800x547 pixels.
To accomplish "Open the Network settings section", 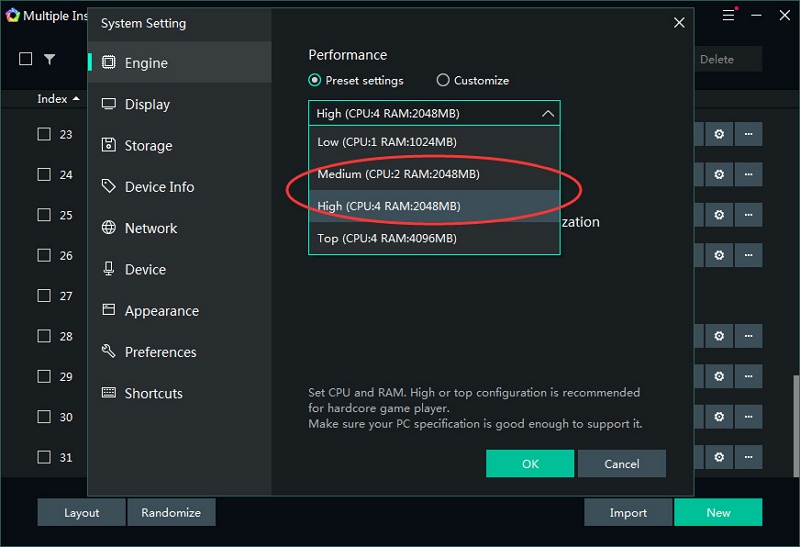I will [x=180, y=228].
